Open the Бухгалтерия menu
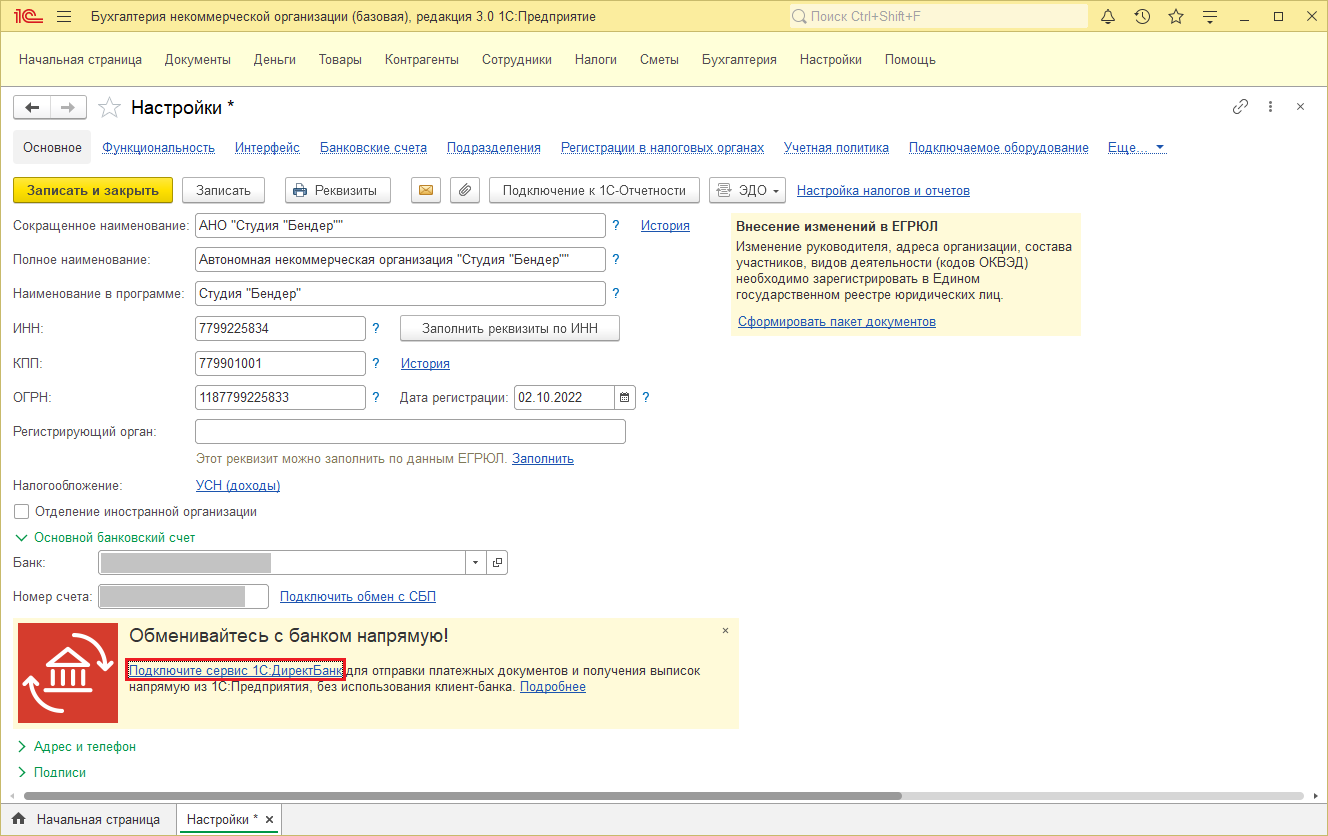 click(x=739, y=60)
